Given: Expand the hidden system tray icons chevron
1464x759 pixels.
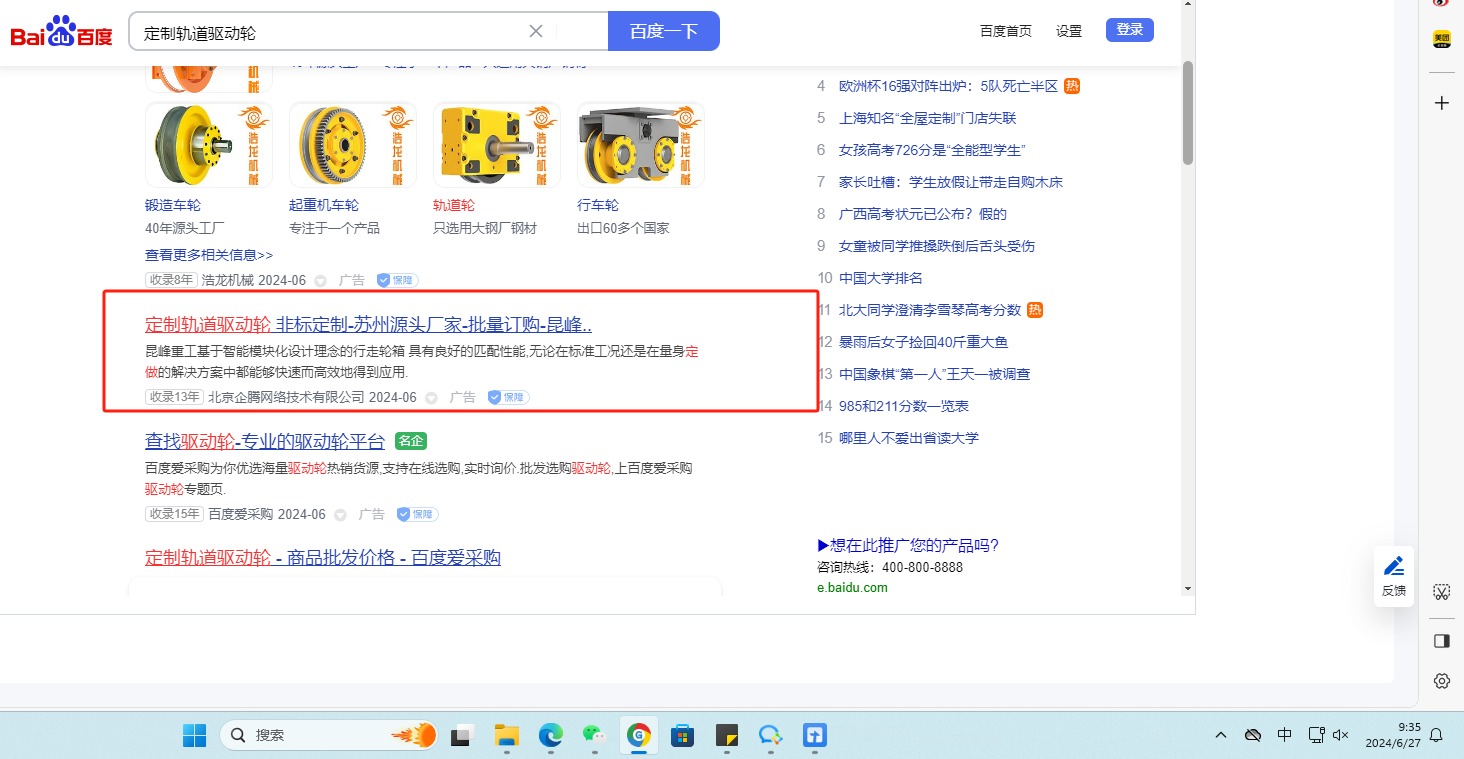Looking at the screenshot, I should (x=1221, y=735).
